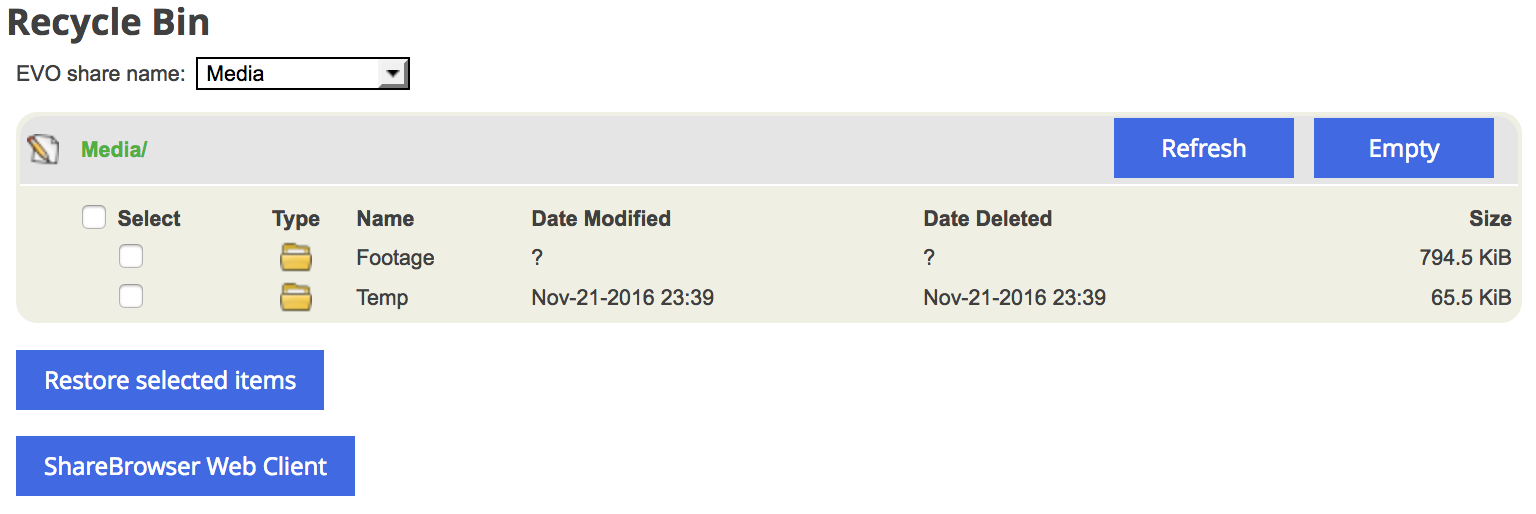This screenshot has width=1536, height=514.
Task: Refresh the recycle bin listing
Action: coord(1204,148)
